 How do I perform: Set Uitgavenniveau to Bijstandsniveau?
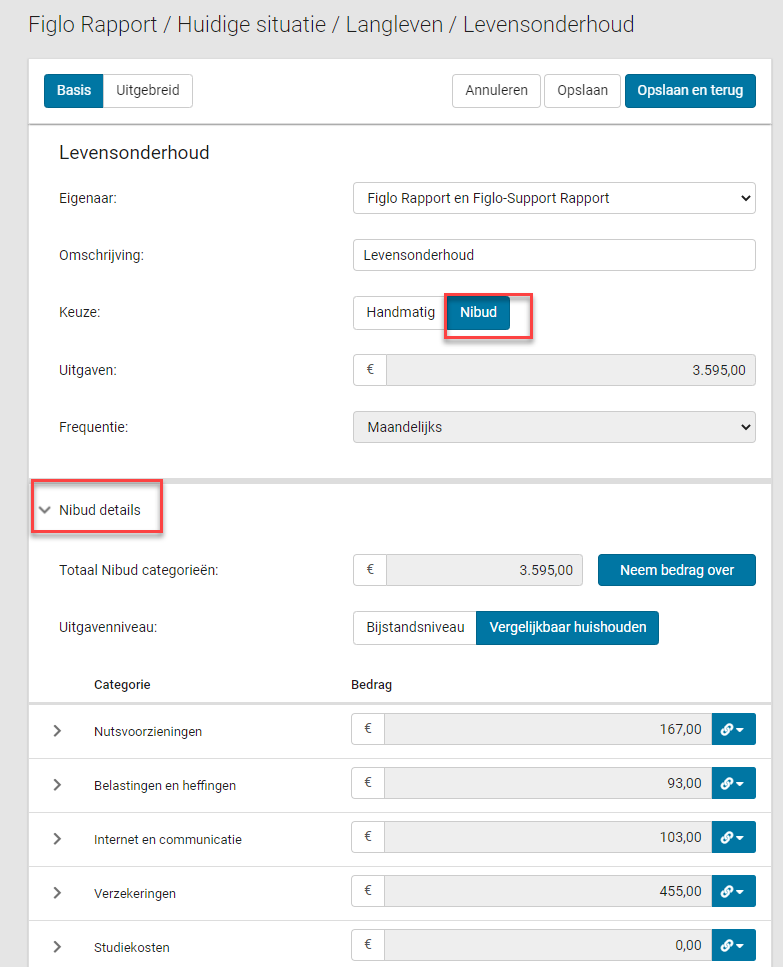[415, 628]
